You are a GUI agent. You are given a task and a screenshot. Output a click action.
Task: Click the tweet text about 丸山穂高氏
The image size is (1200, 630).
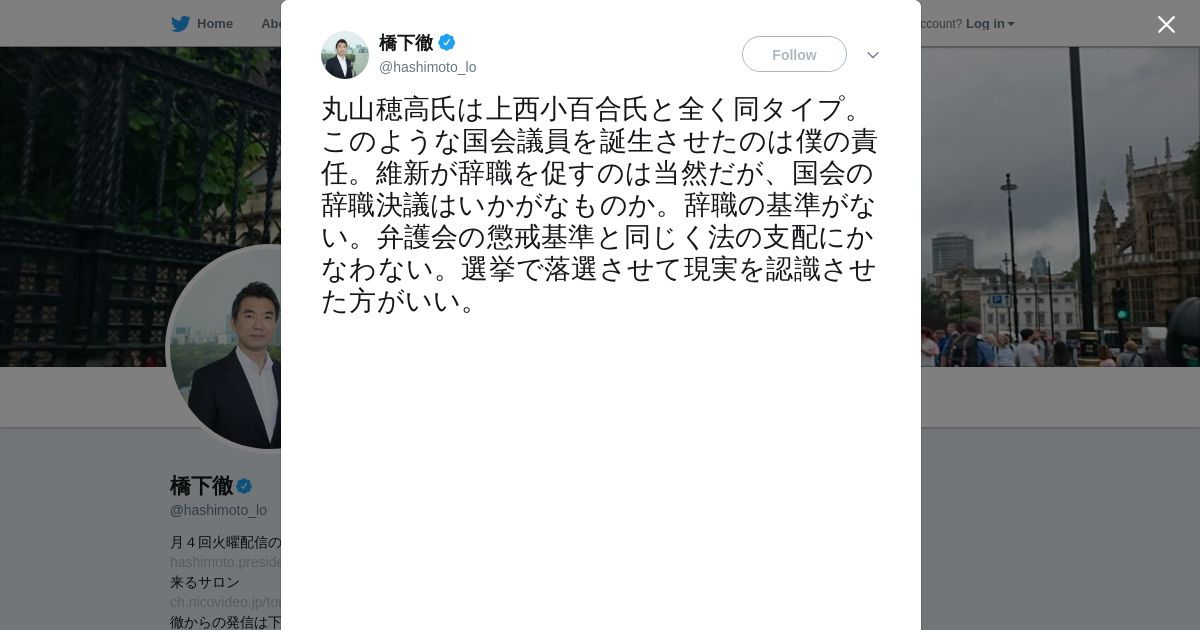(x=599, y=205)
